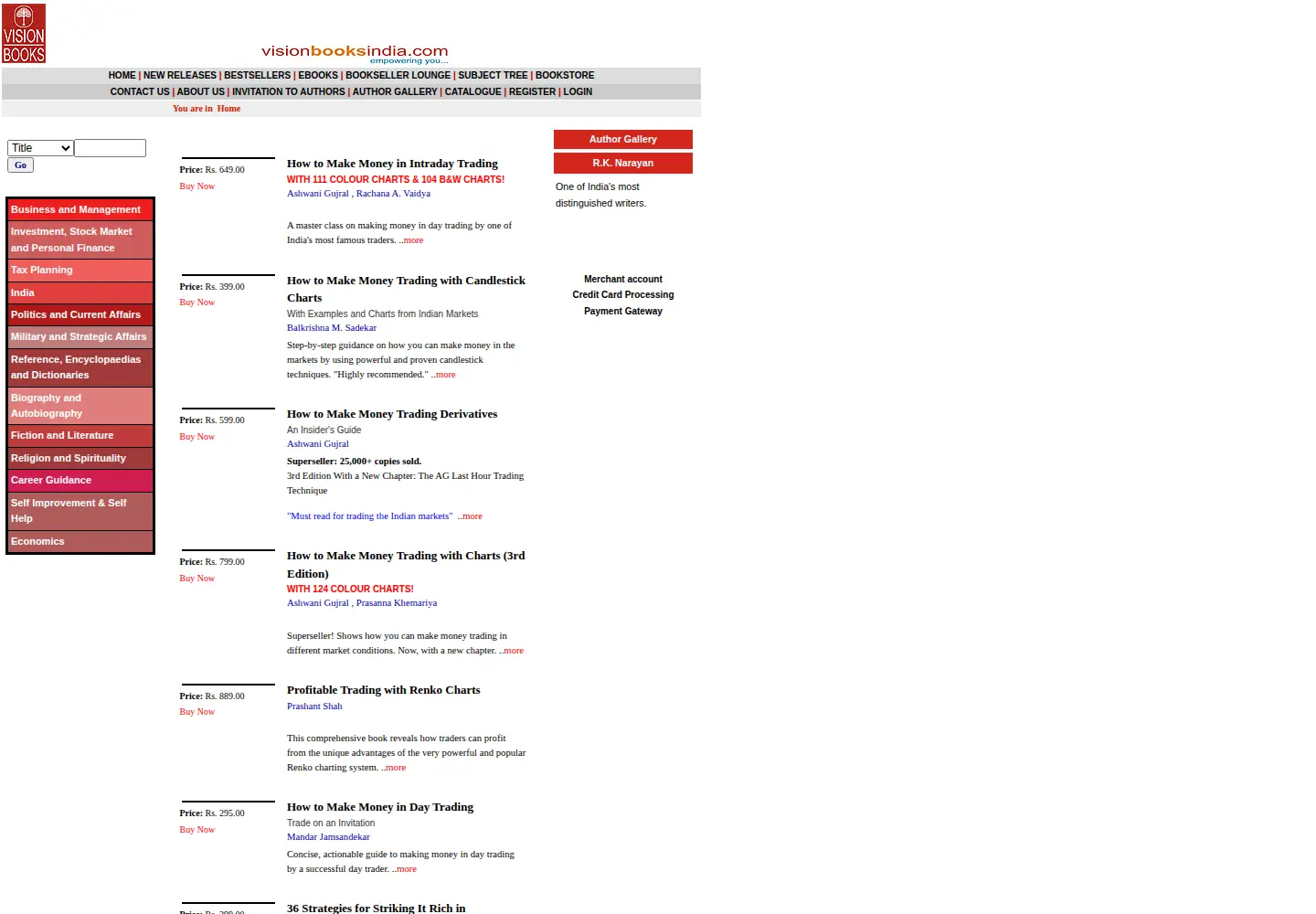Image resolution: width=1316 pixels, height=914 pixels.
Task: Buy Now the Rs. 889.00 book
Action: click(197, 712)
